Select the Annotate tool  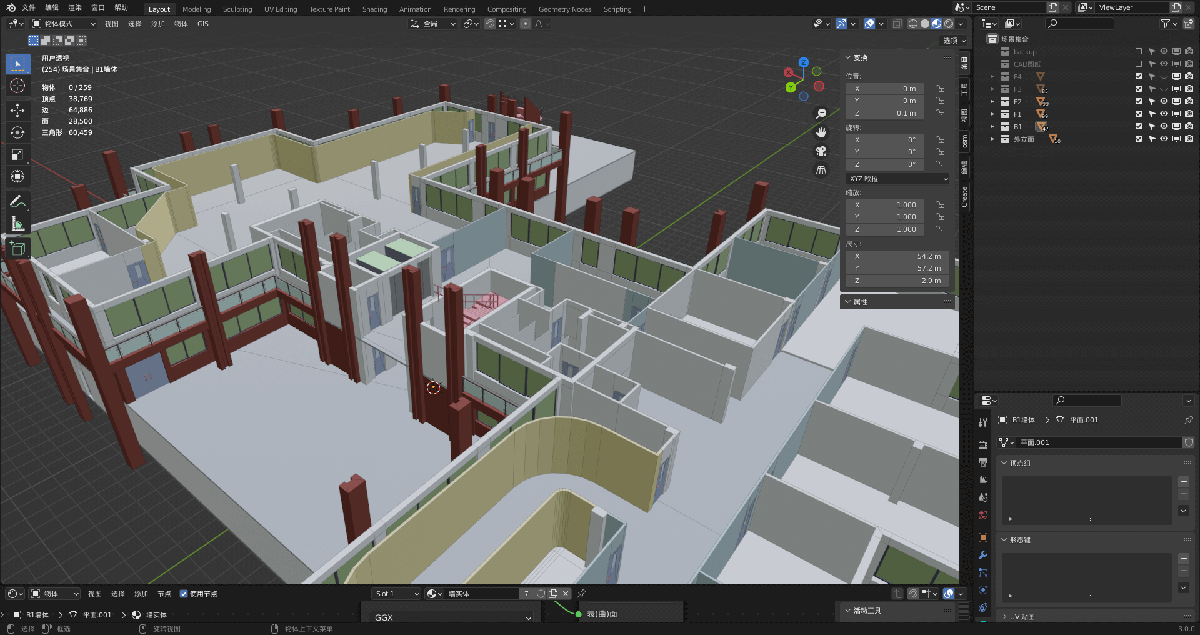[x=17, y=203]
